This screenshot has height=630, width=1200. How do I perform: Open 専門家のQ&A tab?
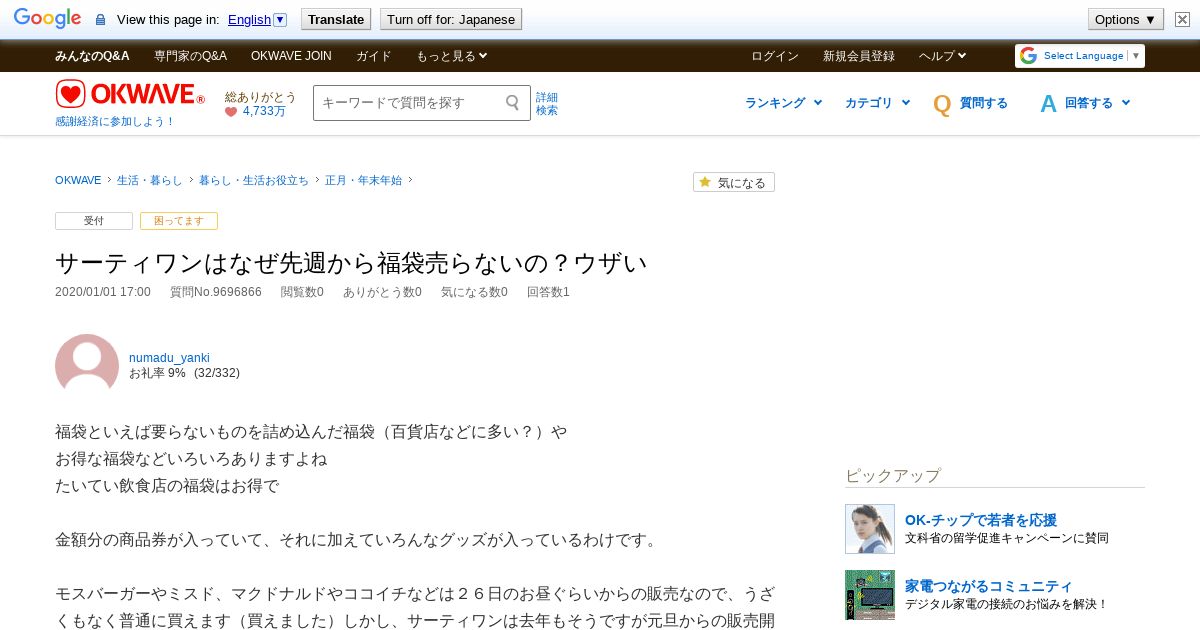[x=190, y=56]
